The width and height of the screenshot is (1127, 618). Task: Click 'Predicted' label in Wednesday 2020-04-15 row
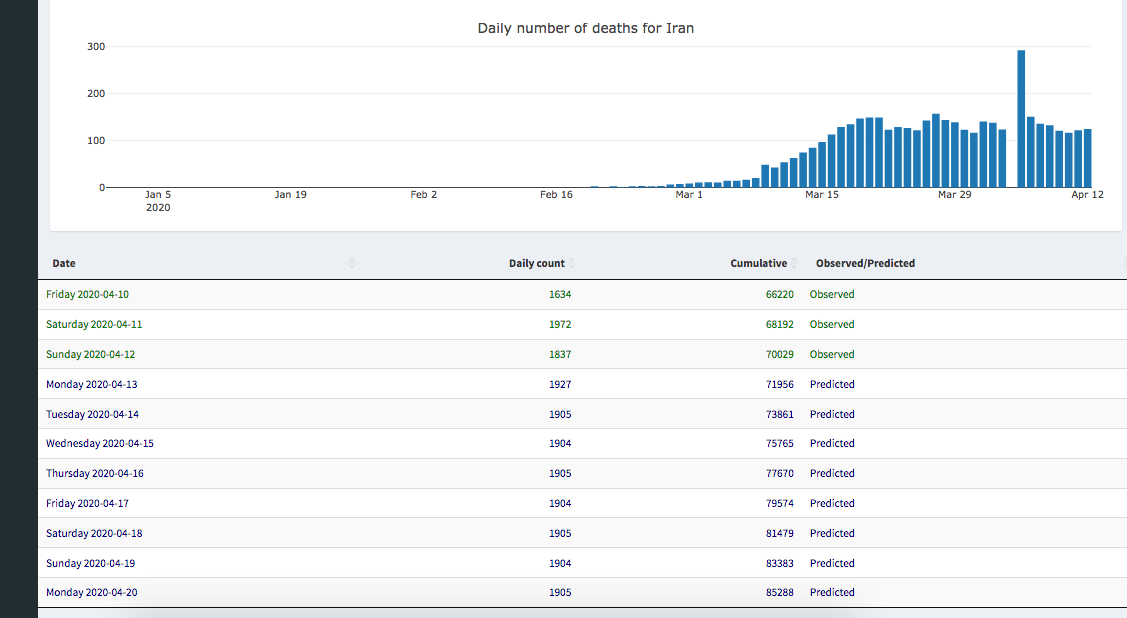click(832, 443)
